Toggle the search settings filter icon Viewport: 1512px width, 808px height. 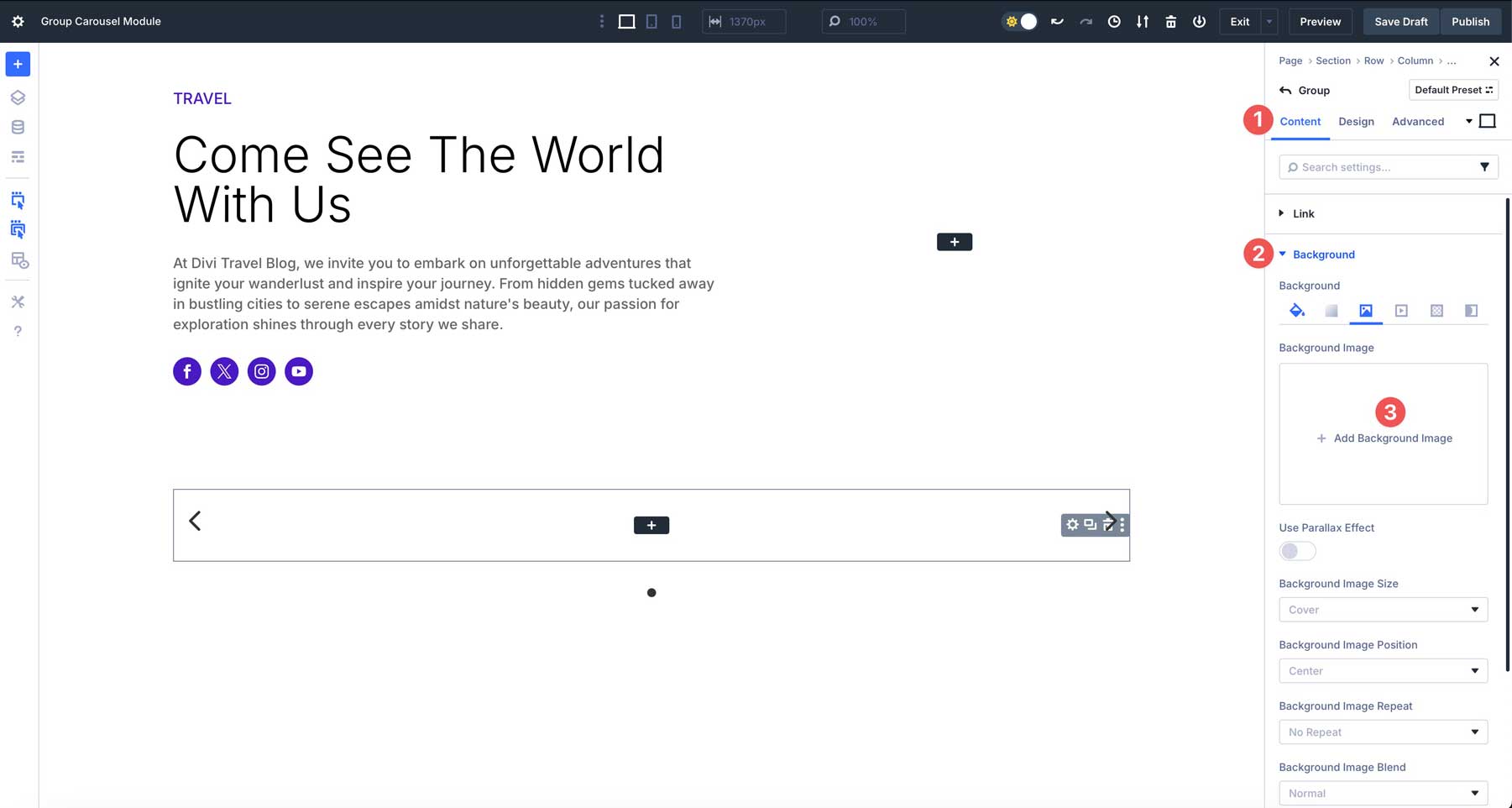click(1486, 167)
